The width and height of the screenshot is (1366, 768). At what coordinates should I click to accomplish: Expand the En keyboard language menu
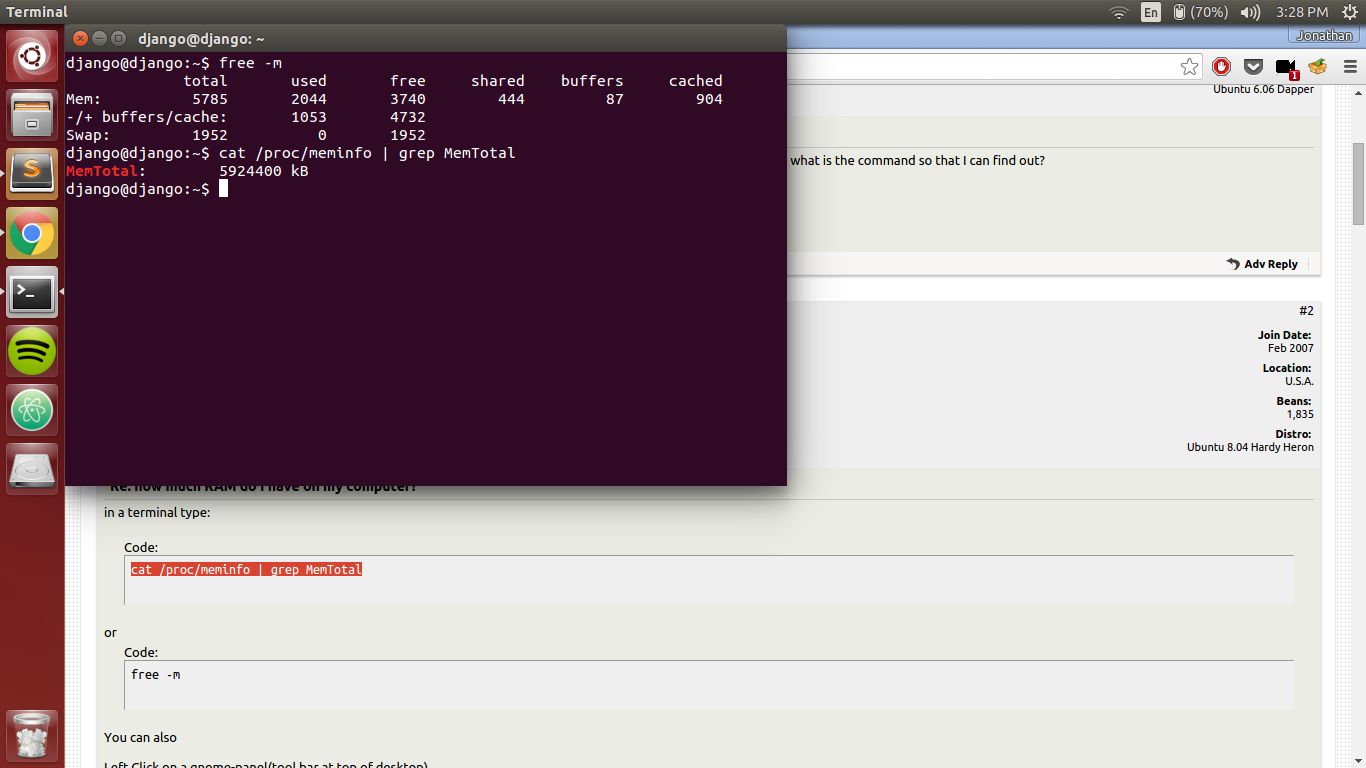pyautogui.click(x=1151, y=12)
